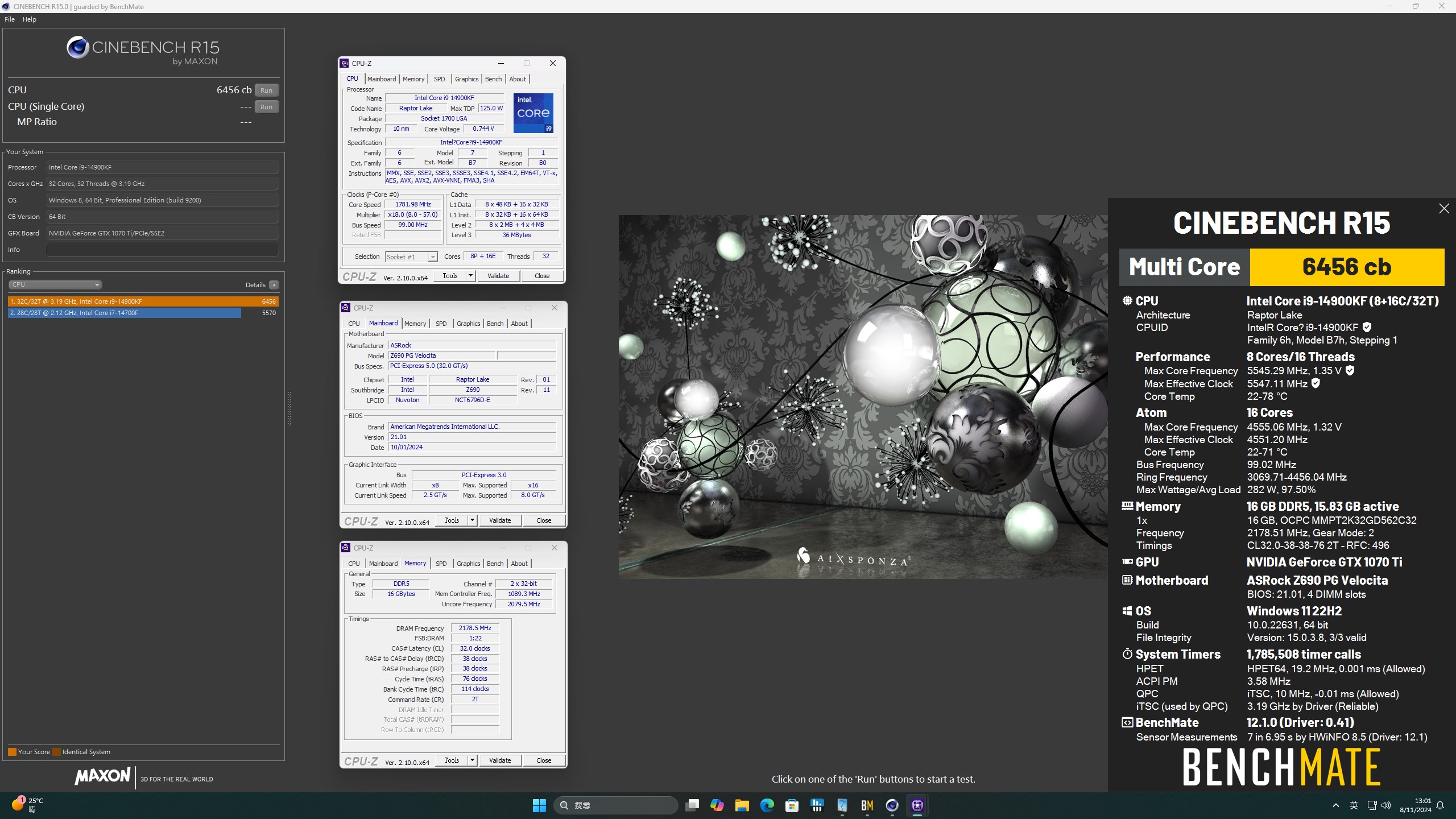Close the BenchMate result panel with X
Screen dimensions: 1456x819
pos(1444,209)
